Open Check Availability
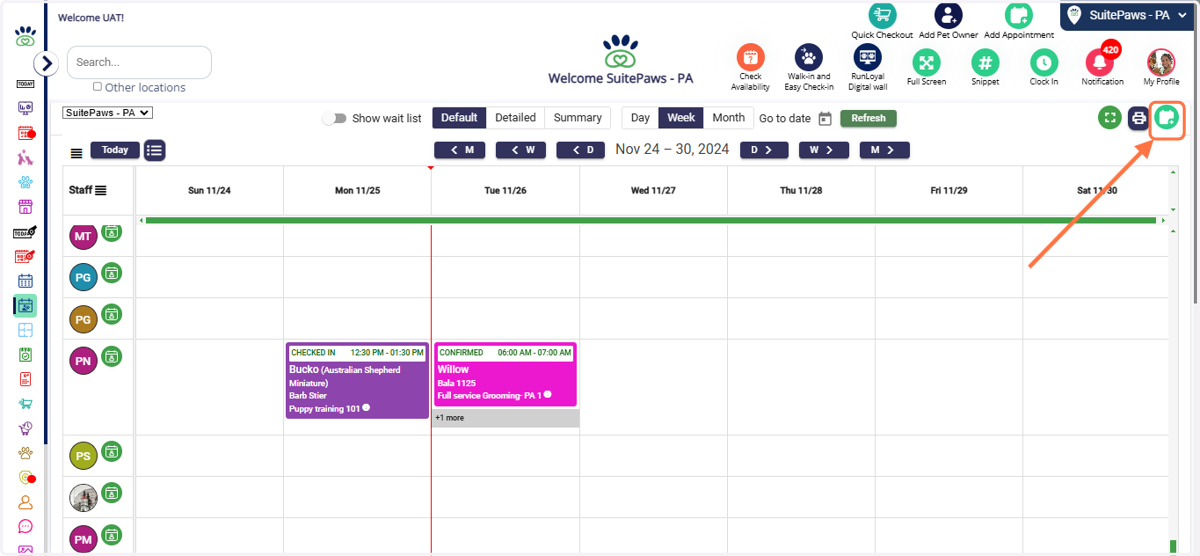This screenshot has height=556, width=1200. [750, 57]
